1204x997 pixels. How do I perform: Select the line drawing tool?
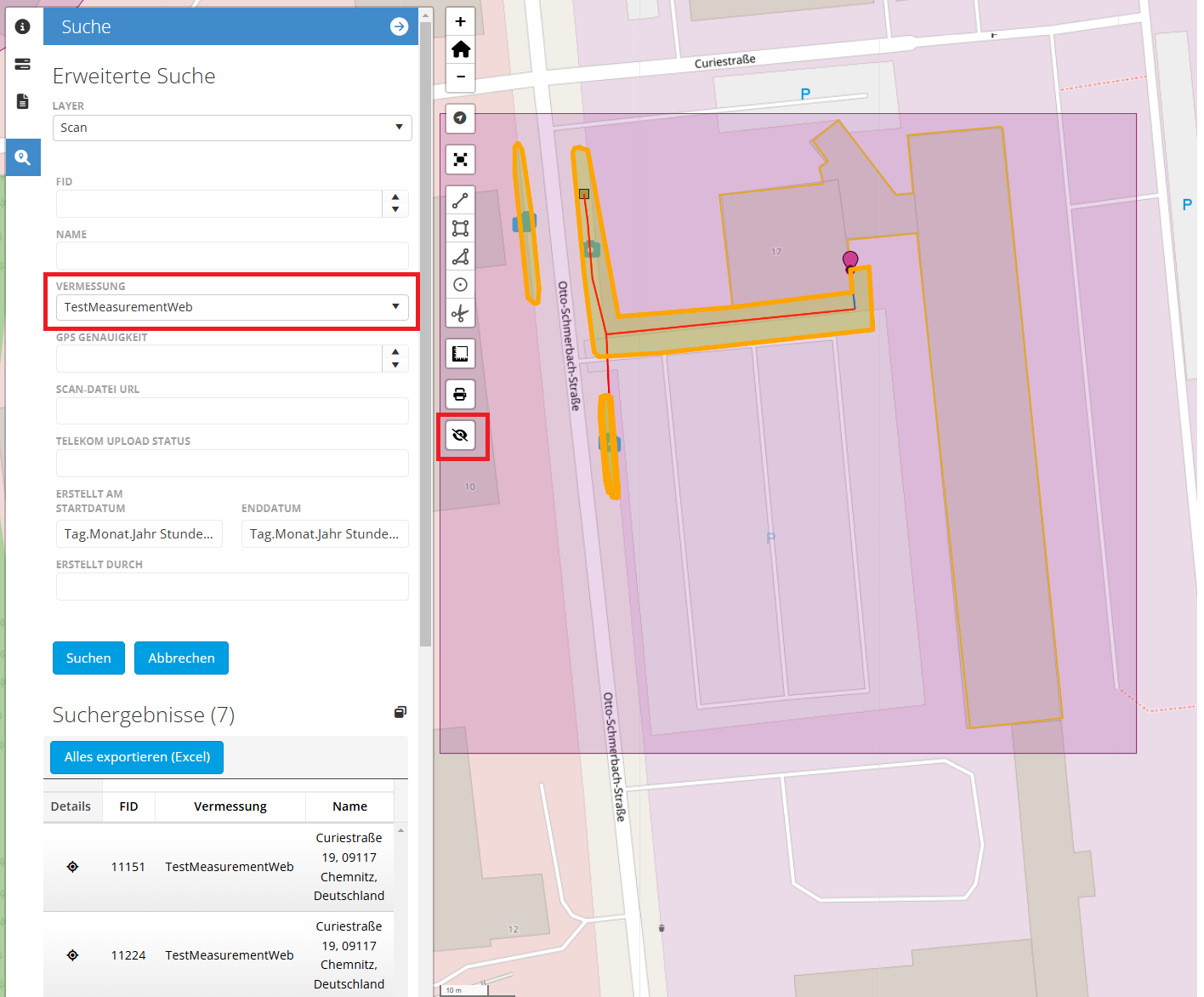pyautogui.click(x=460, y=201)
